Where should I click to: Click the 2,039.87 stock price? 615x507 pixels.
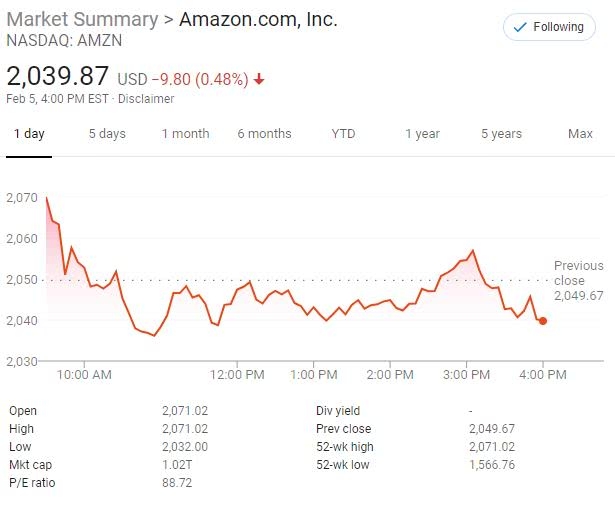[59, 76]
